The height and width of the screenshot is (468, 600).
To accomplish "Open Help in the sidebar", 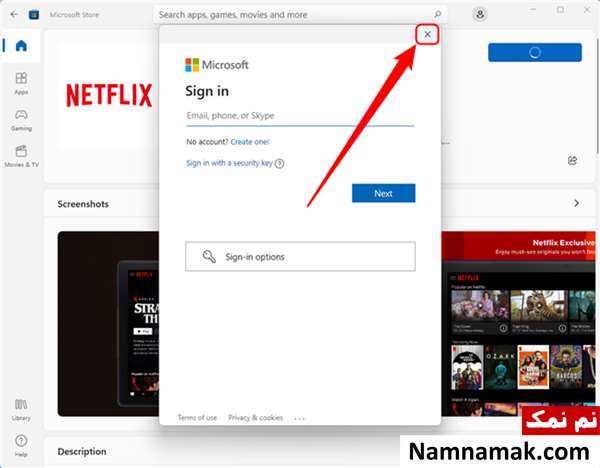I will [21, 445].
